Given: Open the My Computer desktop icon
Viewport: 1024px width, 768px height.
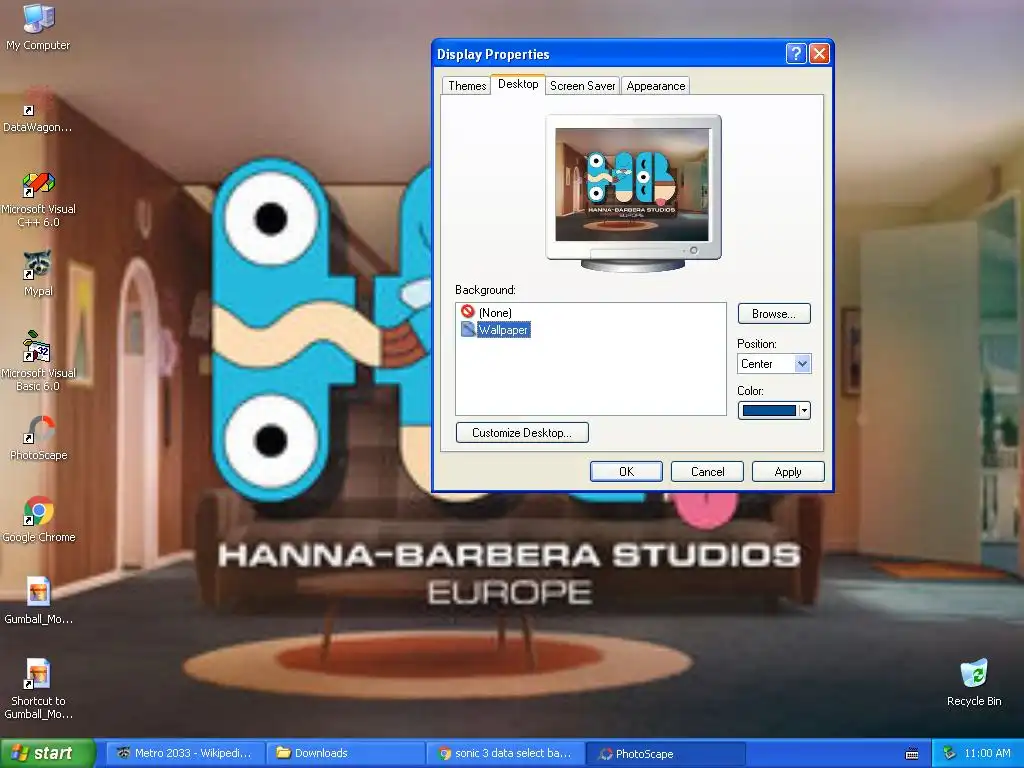Looking at the screenshot, I should click(38, 27).
